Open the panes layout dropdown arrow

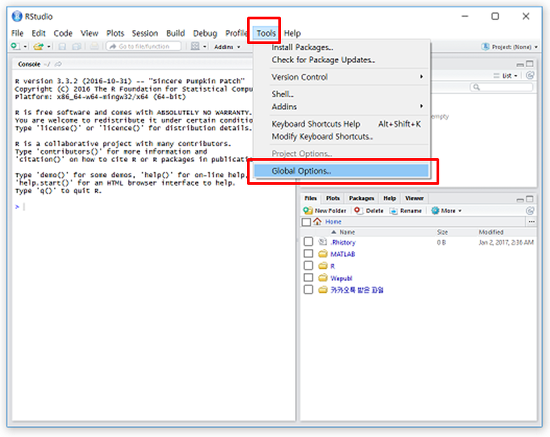205,47
